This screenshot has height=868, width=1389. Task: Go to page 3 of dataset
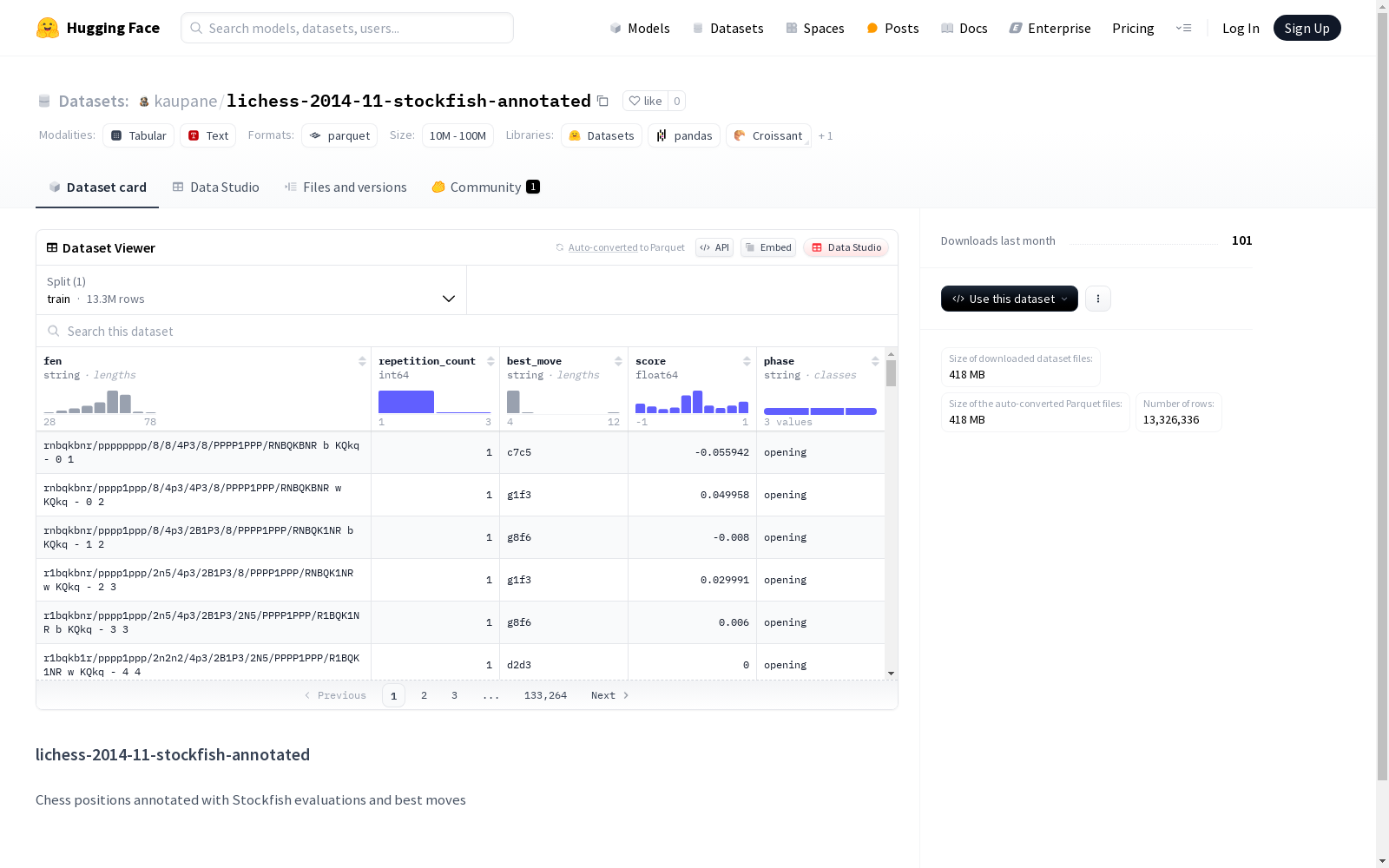454,695
